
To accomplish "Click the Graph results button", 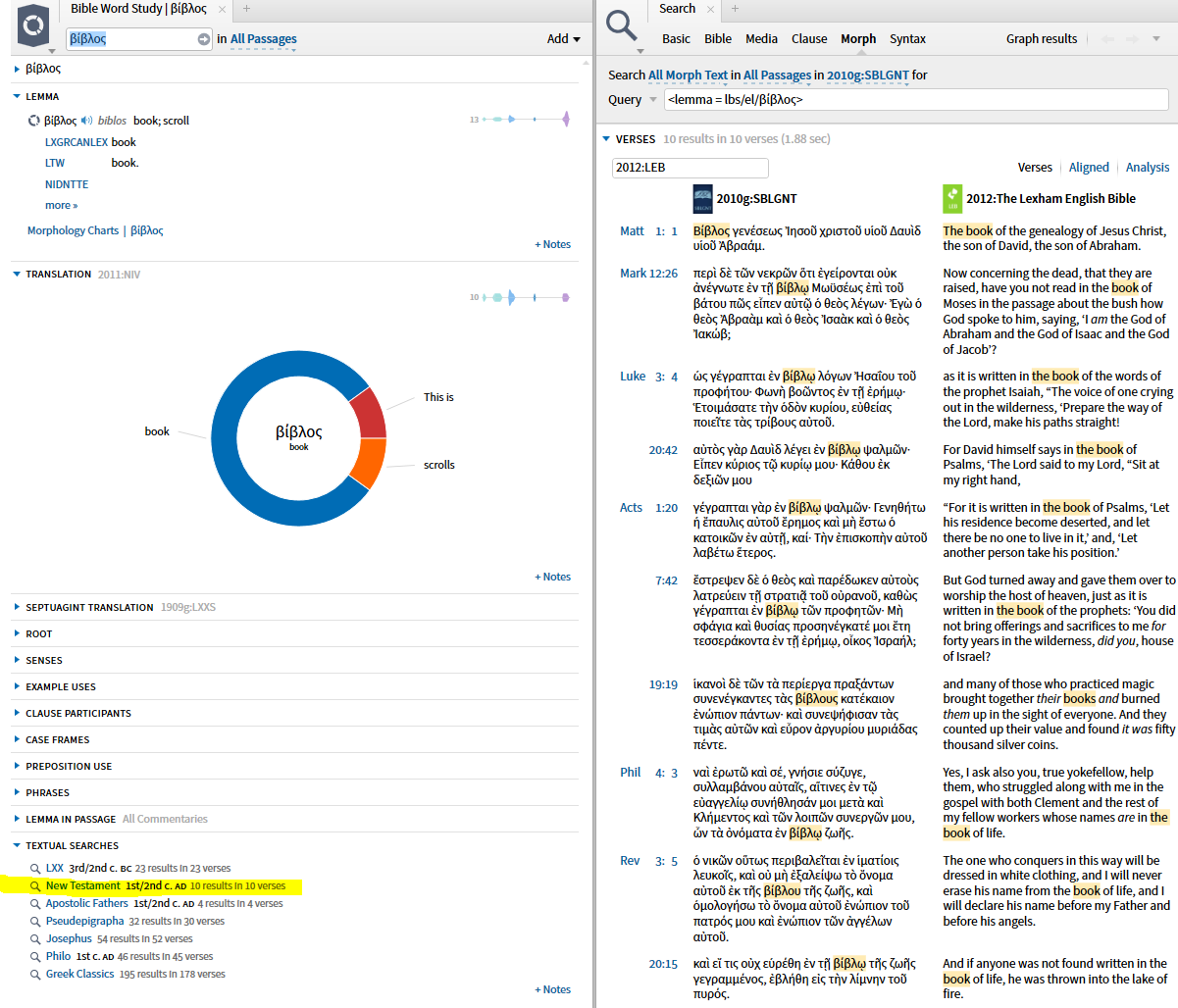I will [x=1042, y=39].
